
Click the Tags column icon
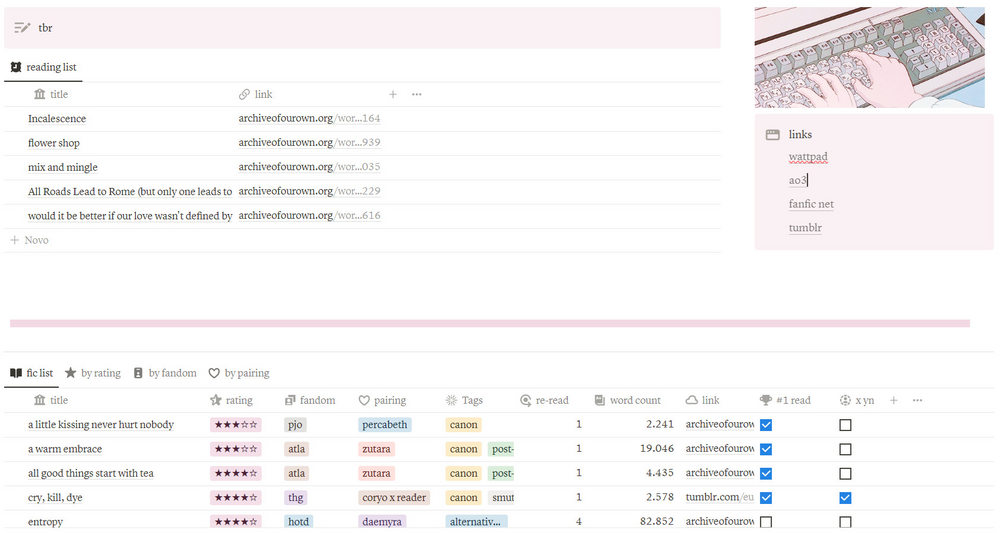[x=451, y=400]
